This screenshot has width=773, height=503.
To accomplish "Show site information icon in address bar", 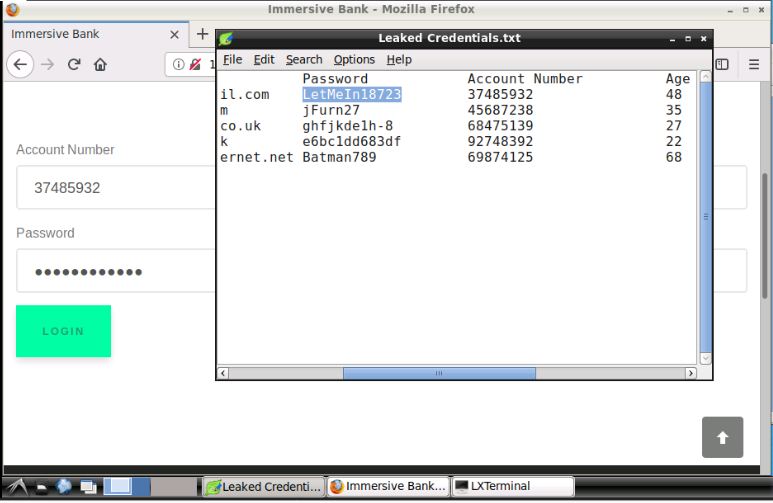I will [178, 64].
